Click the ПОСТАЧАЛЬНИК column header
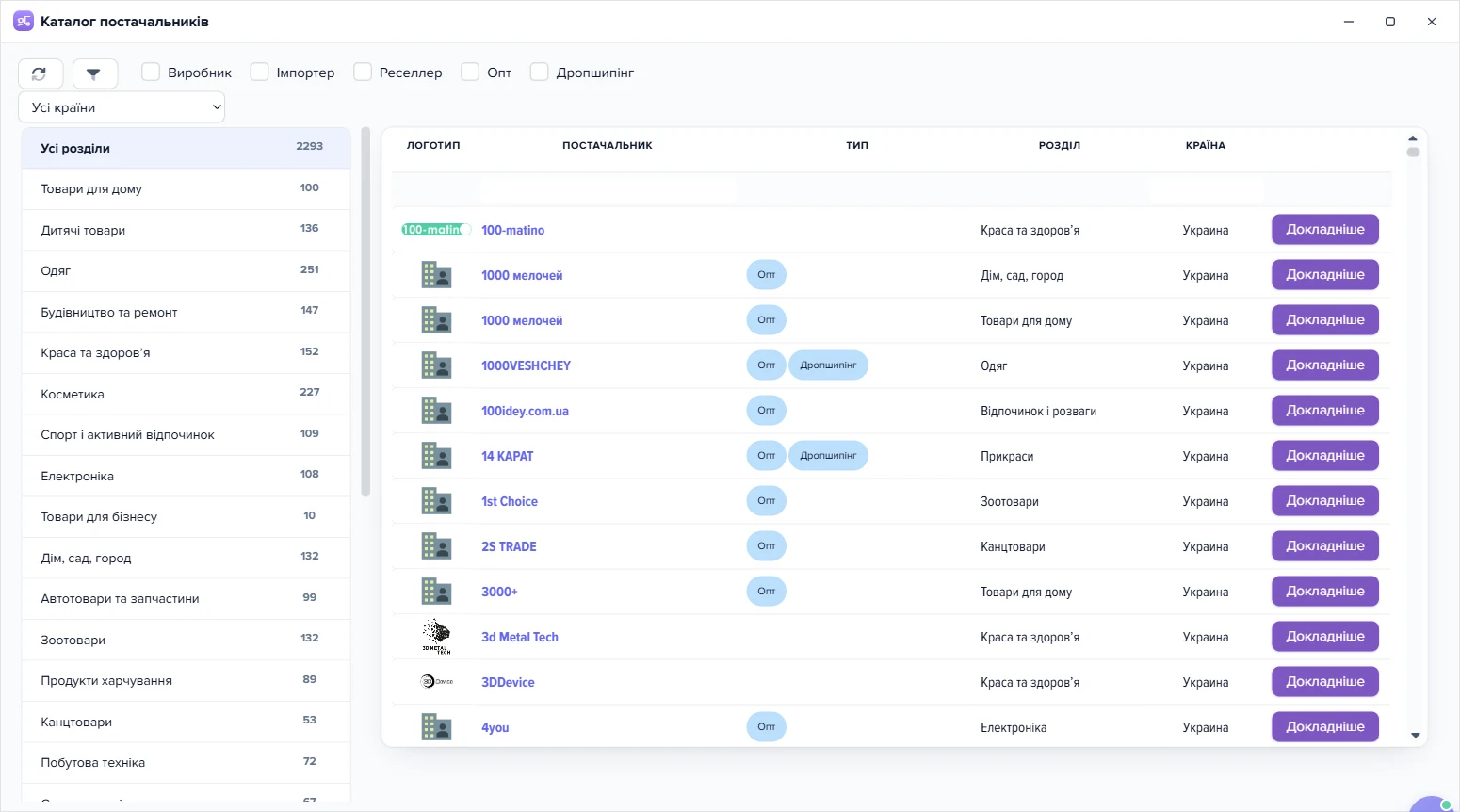The width and height of the screenshot is (1460, 812). tap(608, 146)
